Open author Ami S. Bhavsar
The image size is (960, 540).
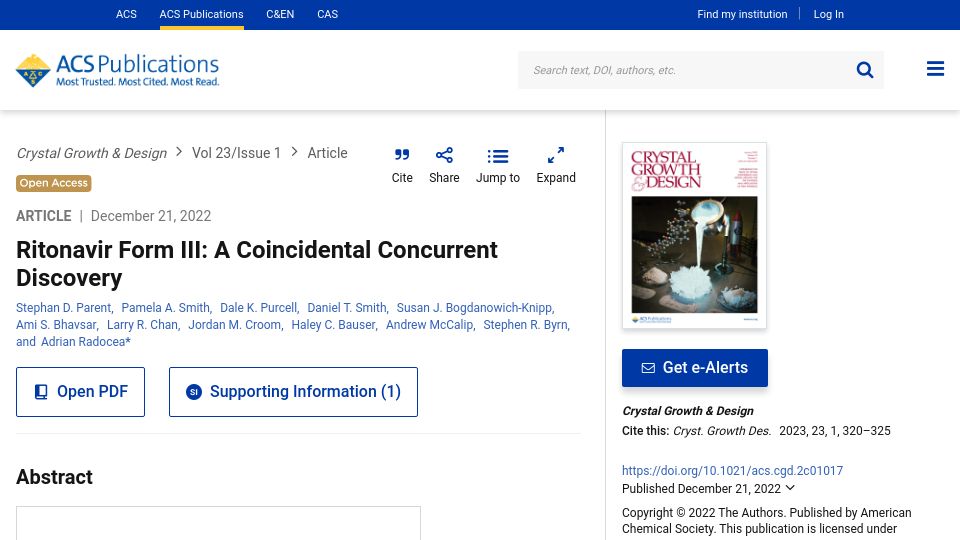[x=56, y=325]
